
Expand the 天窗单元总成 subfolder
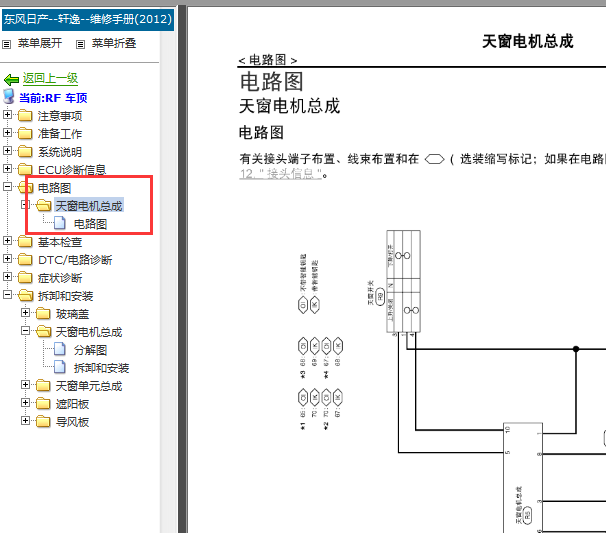coord(26,385)
